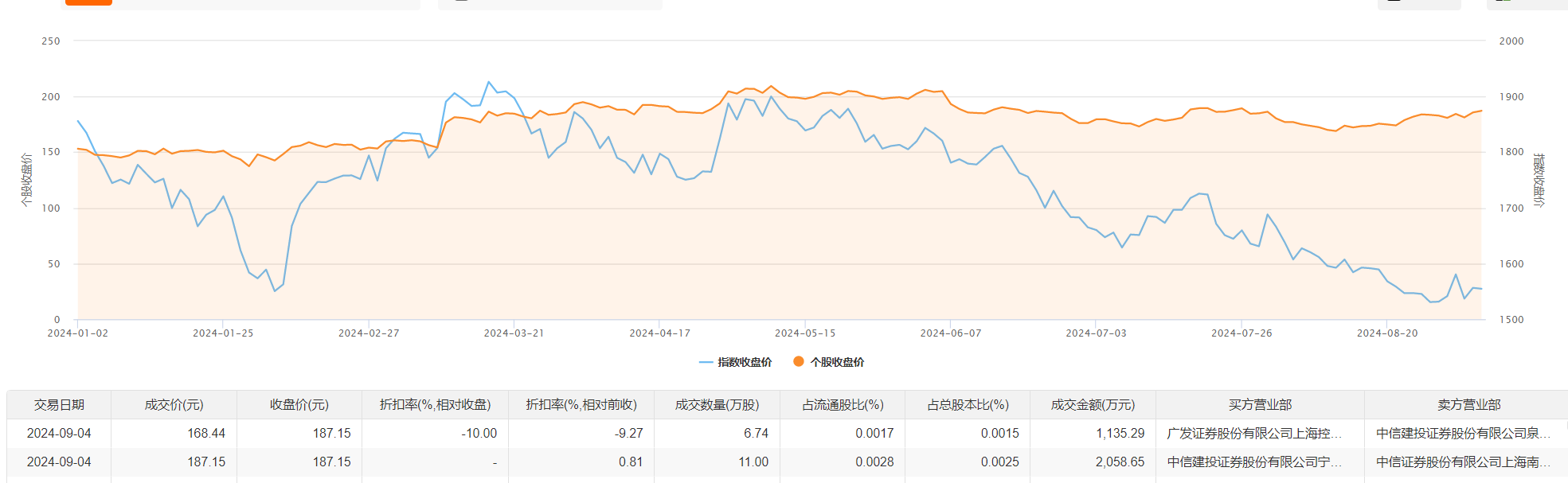Click the orange 个股收盘价 legend dot
Viewport: 1568px width, 483px height.
(x=798, y=361)
